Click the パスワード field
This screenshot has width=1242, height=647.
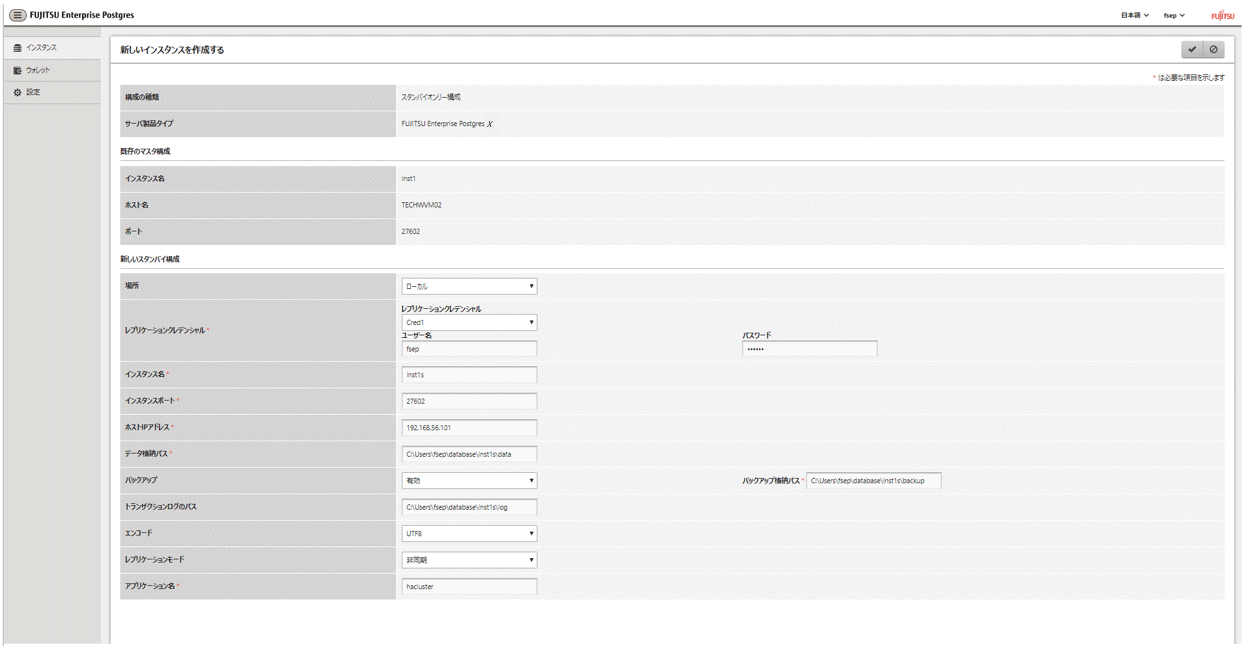809,349
